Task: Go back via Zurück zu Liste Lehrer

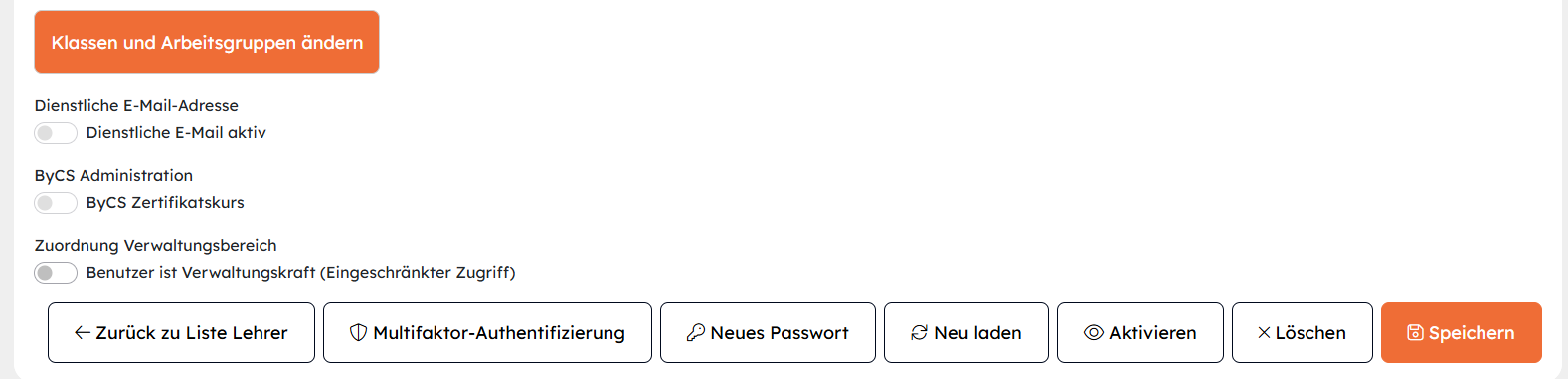Action: (181, 333)
